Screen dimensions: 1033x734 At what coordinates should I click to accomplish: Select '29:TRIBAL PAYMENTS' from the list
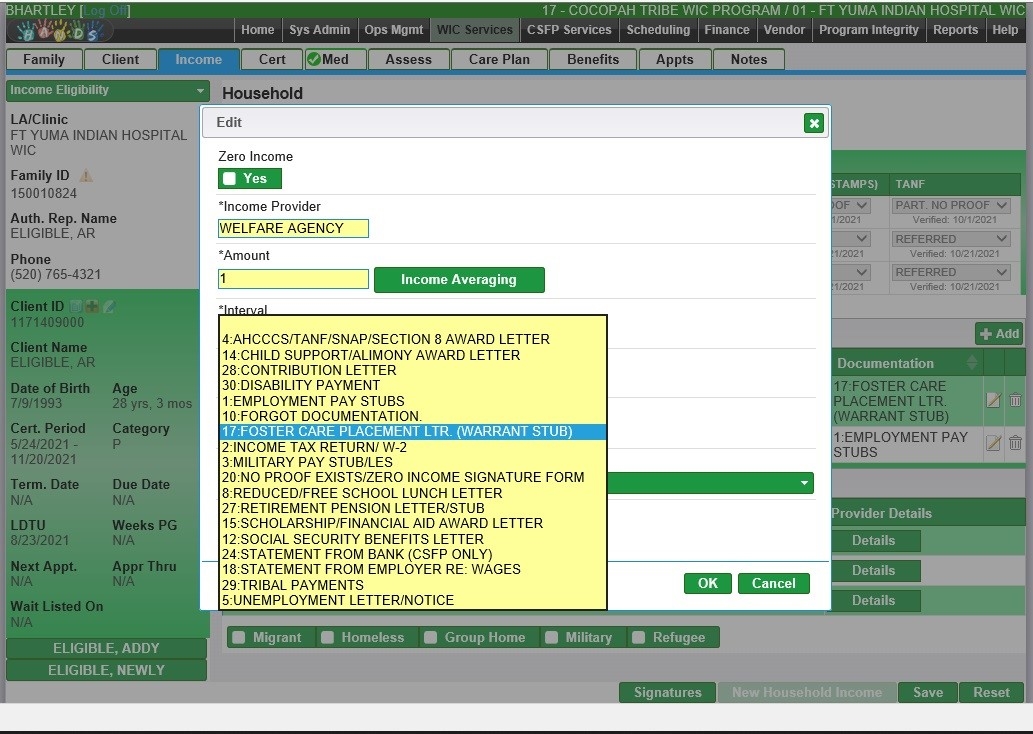(293, 585)
